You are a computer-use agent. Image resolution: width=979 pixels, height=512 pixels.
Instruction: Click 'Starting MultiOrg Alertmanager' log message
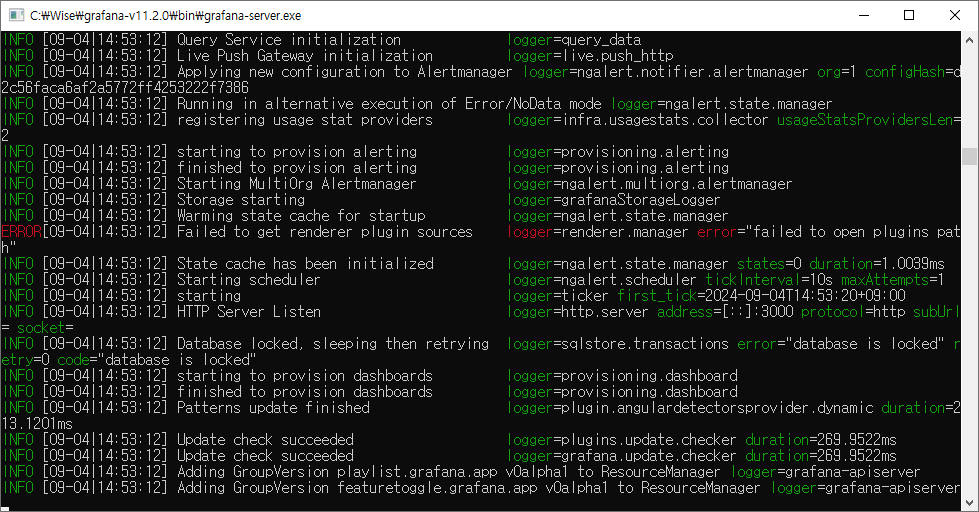[x=297, y=184]
